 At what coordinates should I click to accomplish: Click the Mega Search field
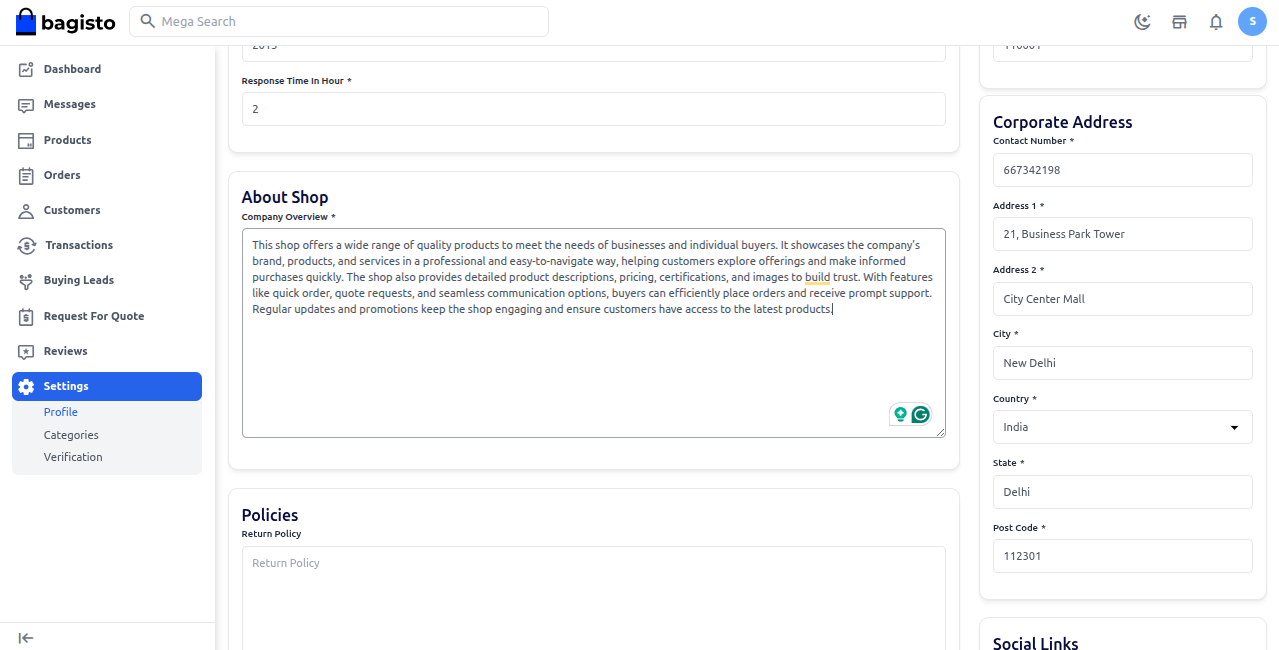tap(340, 21)
